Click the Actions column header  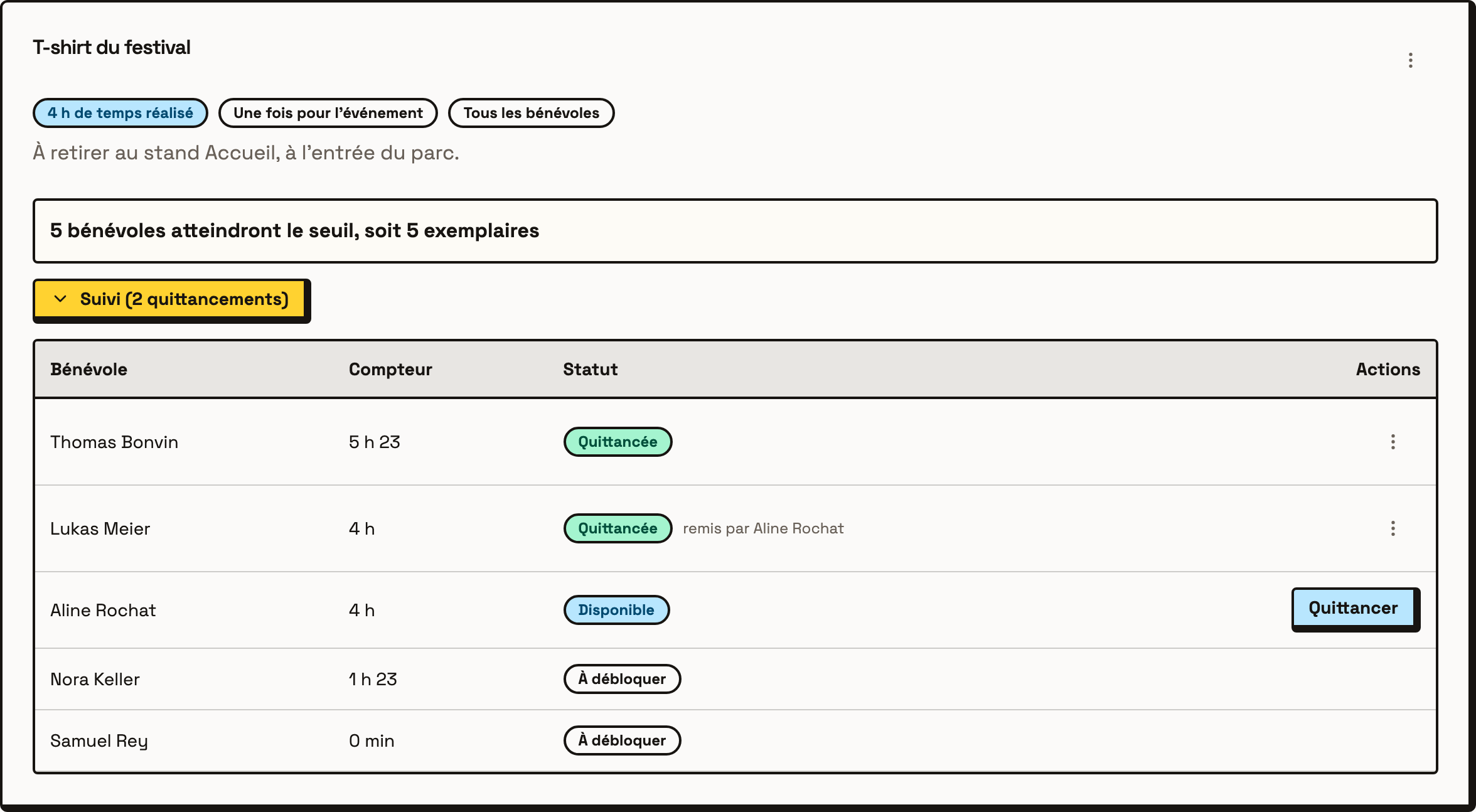[x=1388, y=370]
